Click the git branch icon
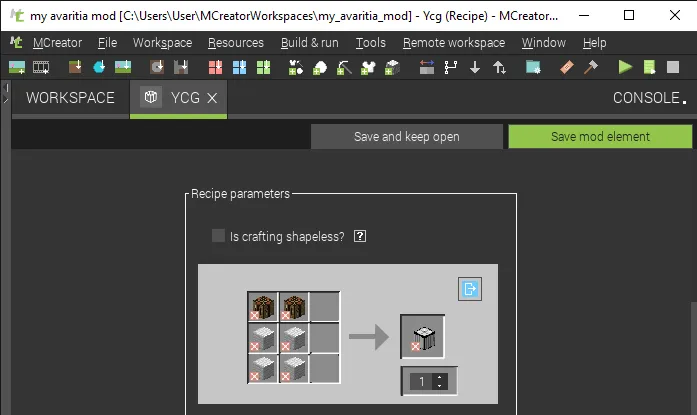 point(451,68)
